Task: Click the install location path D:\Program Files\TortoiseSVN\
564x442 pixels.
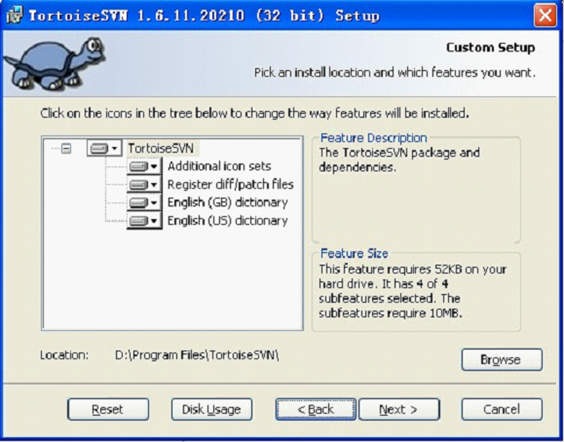Action: tap(197, 355)
